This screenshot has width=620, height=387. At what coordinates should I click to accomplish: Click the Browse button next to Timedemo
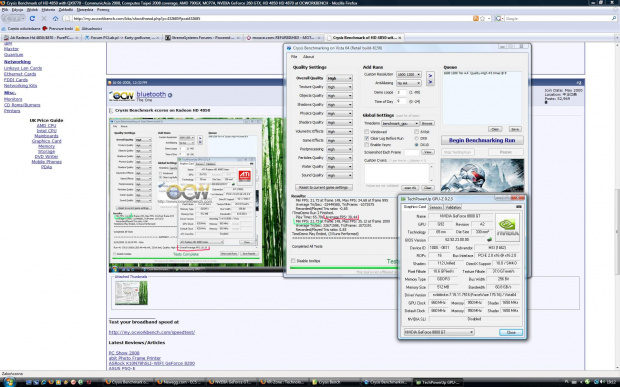coord(427,123)
